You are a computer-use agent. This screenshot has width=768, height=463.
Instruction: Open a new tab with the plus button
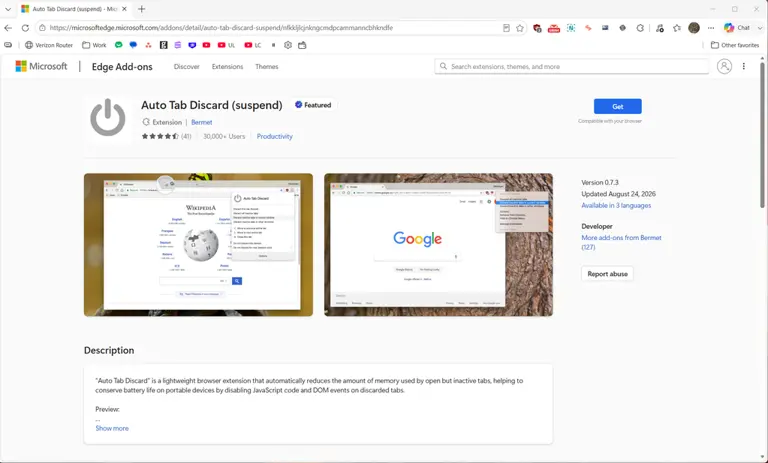pyautogui.click(x=142, y=9)
